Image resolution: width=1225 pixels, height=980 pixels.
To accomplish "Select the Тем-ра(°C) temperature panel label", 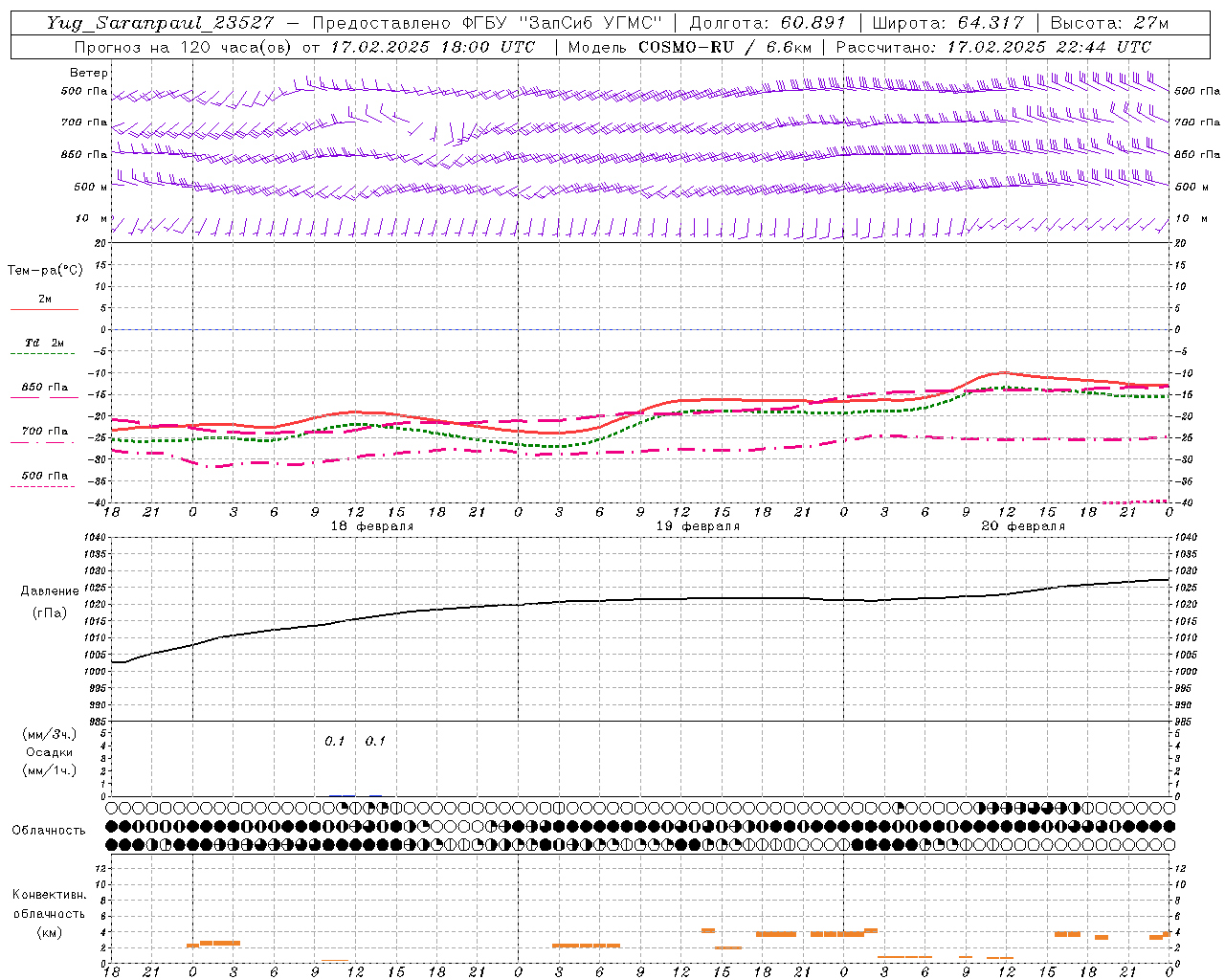I will click(45, 271).
